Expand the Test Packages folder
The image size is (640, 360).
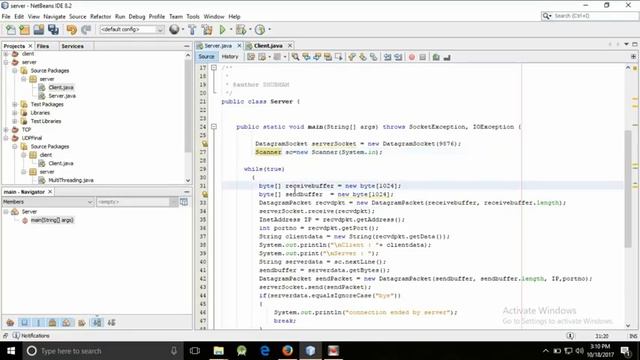pos(15,104)
